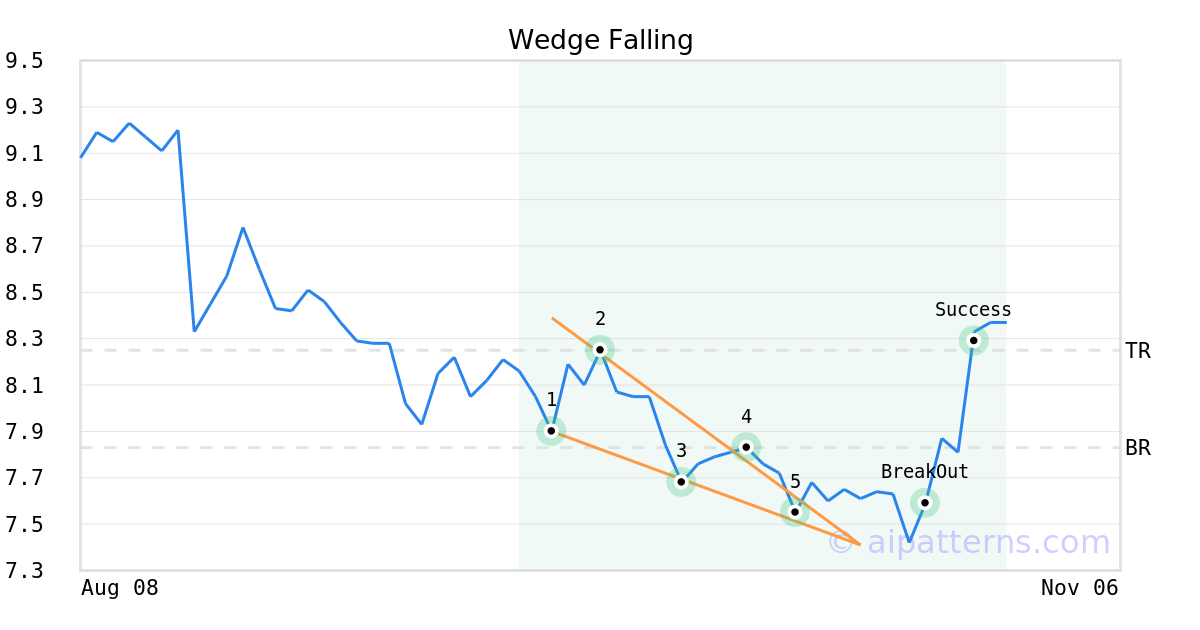Click pattern point marker 1

[551, 431]
